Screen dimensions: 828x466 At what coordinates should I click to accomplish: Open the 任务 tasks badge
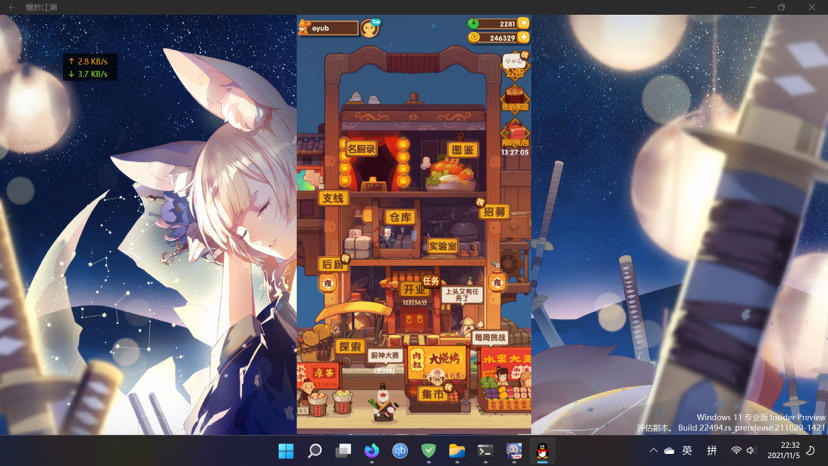[x=431, y=281]
